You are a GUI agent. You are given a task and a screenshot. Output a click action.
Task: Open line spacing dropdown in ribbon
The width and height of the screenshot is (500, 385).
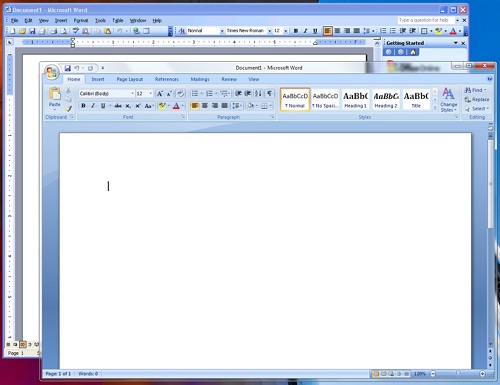pyautogui.click(x=237, y=106)
